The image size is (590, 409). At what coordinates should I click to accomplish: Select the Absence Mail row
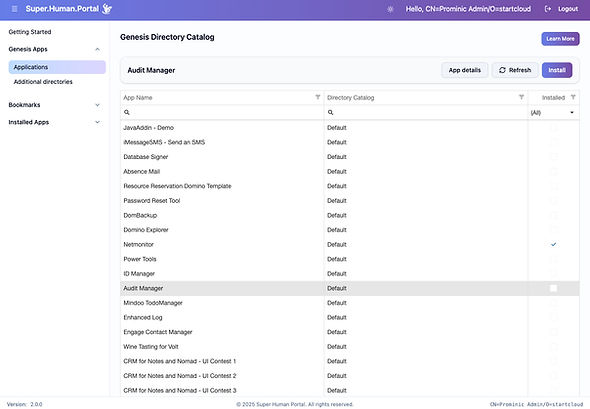coord(350,171)
